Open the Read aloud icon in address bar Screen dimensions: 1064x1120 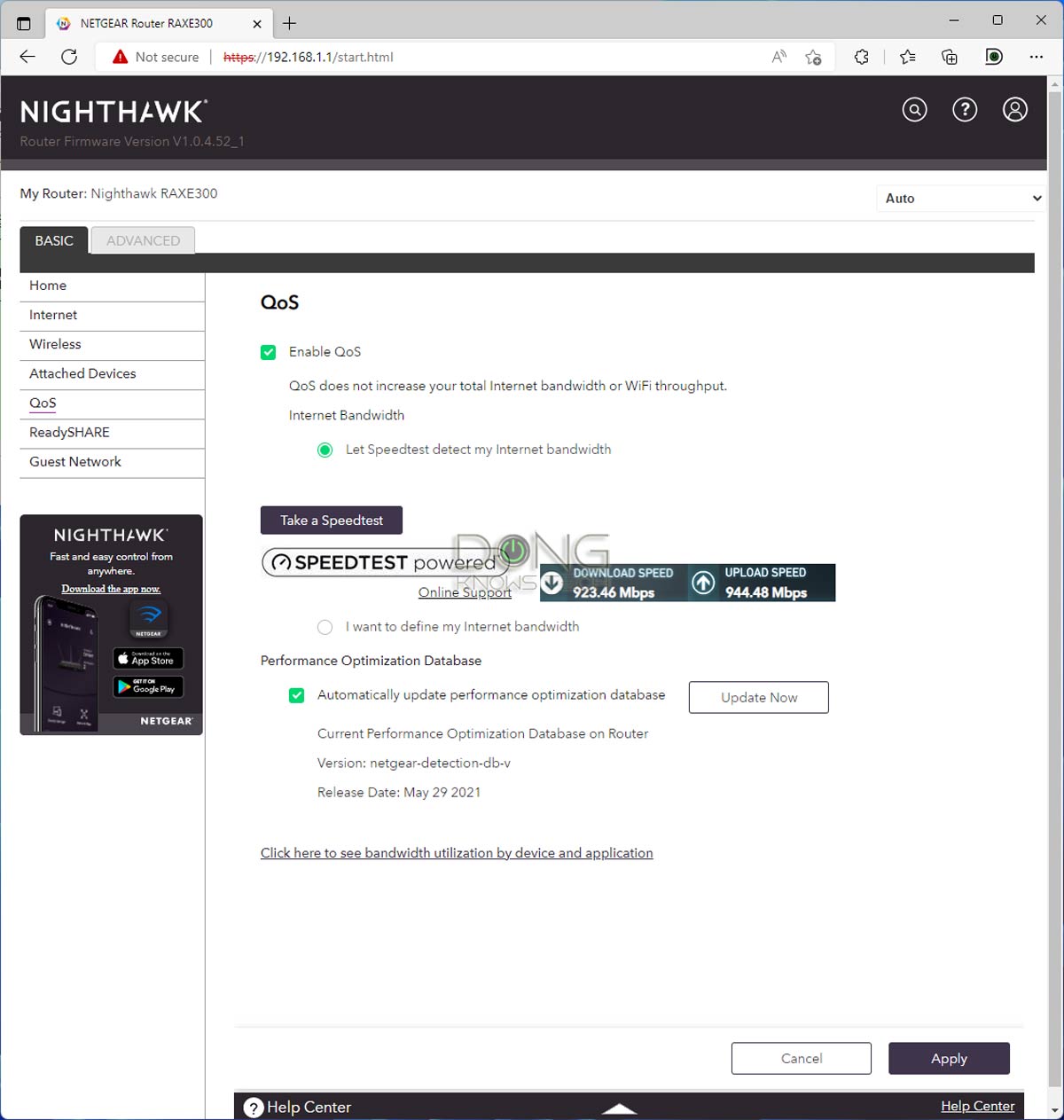[x=779, y=57]
